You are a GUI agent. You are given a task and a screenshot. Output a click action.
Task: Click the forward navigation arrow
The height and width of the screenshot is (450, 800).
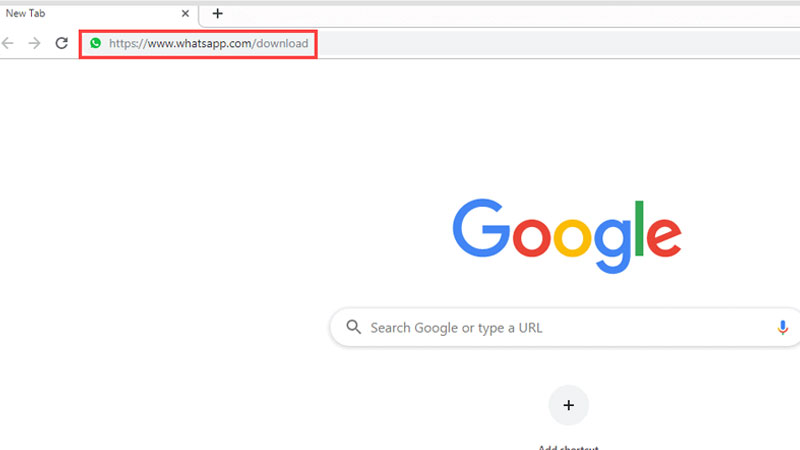point(34,43)
